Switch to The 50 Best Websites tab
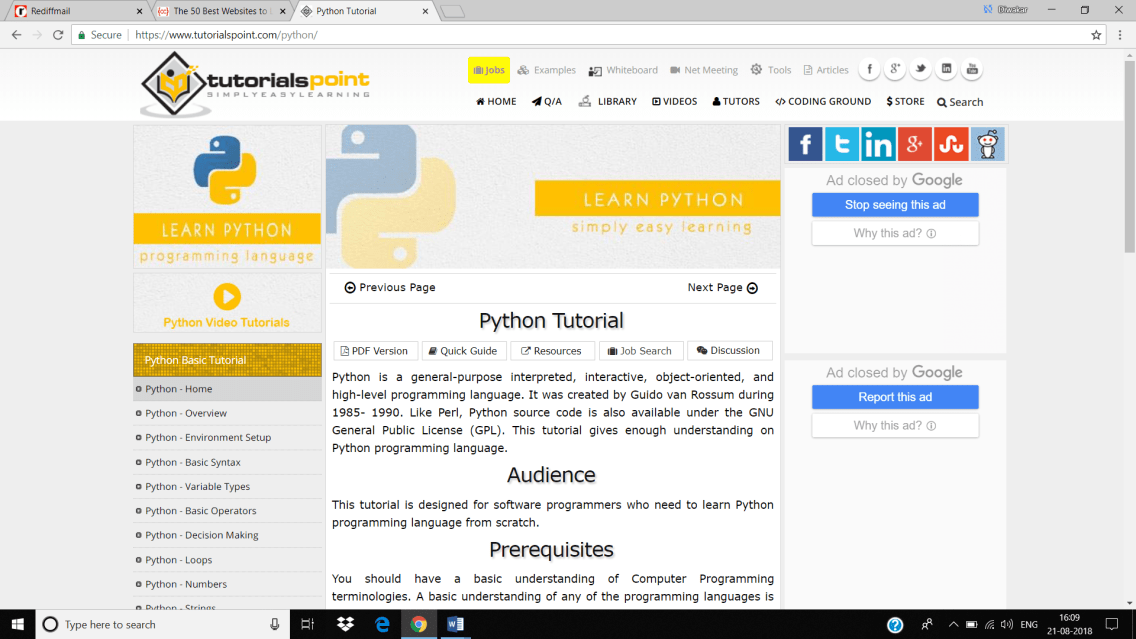The height and width of the screenshot is (639, 1136). 222,11
